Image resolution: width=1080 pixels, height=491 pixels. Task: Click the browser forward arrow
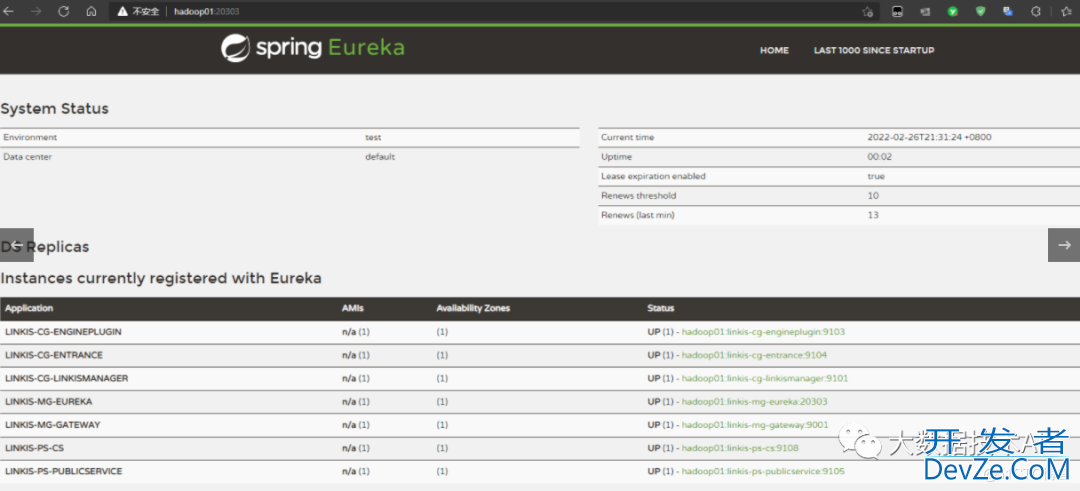point(36,12)
